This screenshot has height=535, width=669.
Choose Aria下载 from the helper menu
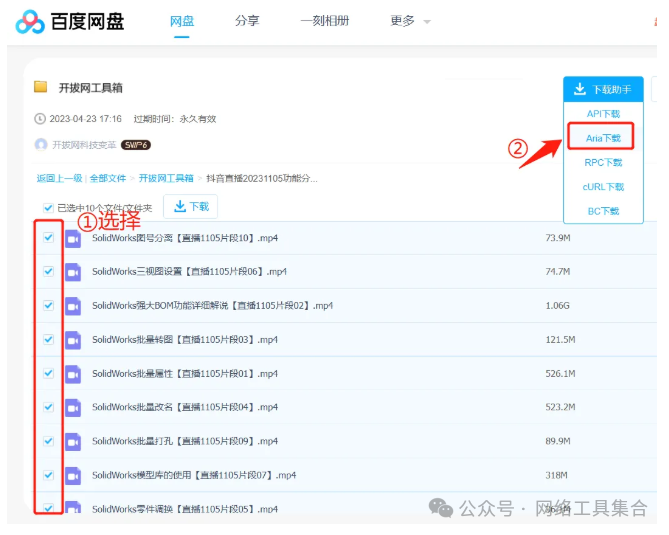[x=603, y=138]
